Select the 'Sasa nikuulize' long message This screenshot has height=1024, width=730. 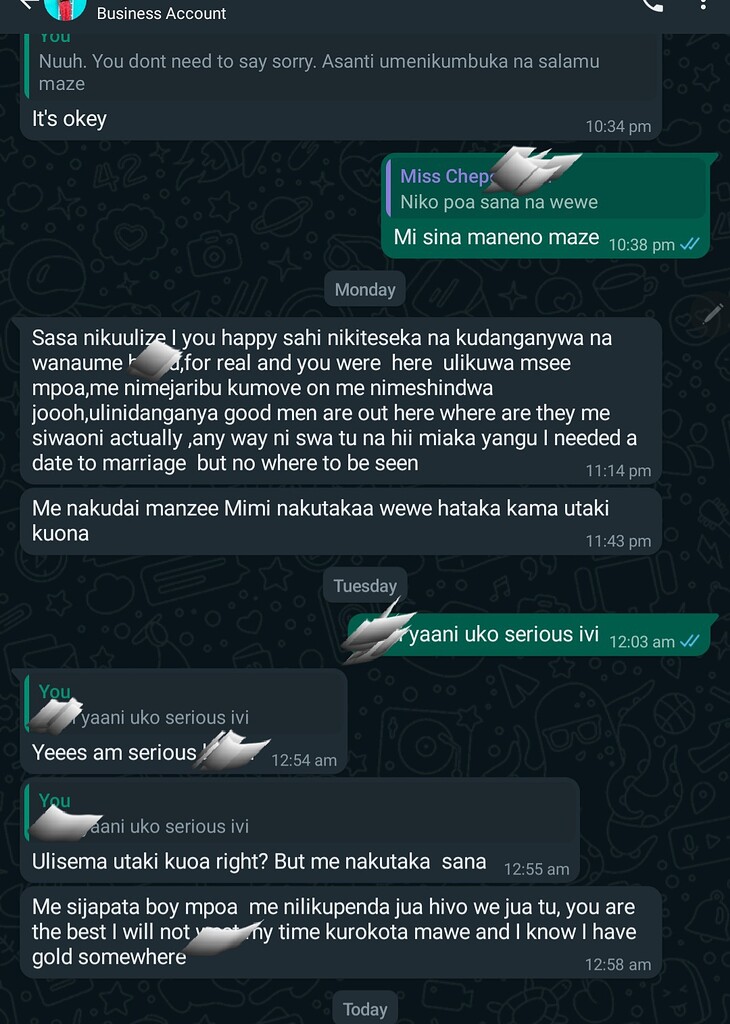[x=341, y=401]
